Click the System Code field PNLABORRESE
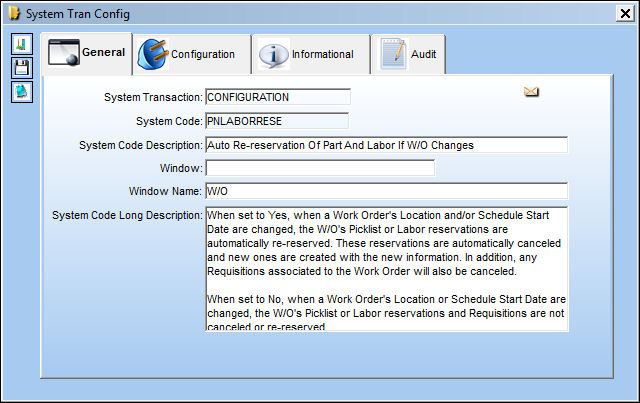Screen dimensions: 640x403 tap(277, 121)
